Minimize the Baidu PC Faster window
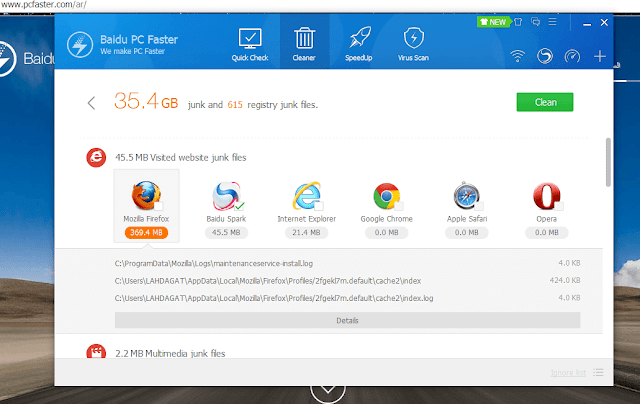Viewport: 640px width, 404px height. pyautogui.click(x=587, y=23)
